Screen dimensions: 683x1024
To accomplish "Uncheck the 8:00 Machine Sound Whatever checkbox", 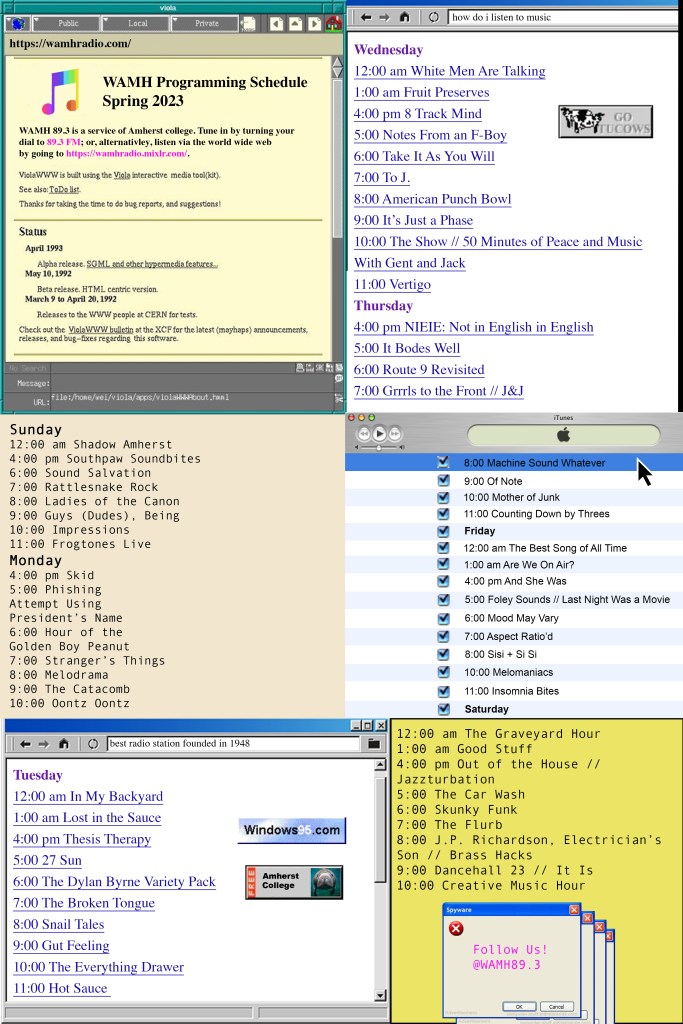I will [443, 463].
